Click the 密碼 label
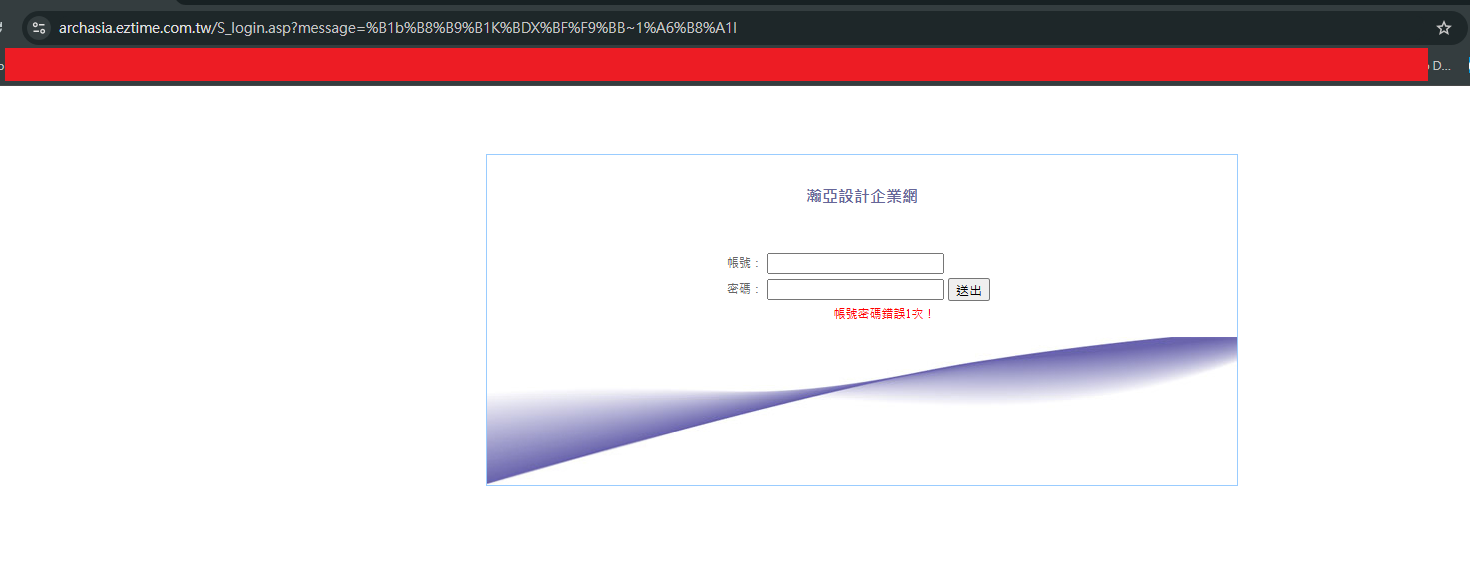The image size is (1470, 571). click(x=743, y=289)
